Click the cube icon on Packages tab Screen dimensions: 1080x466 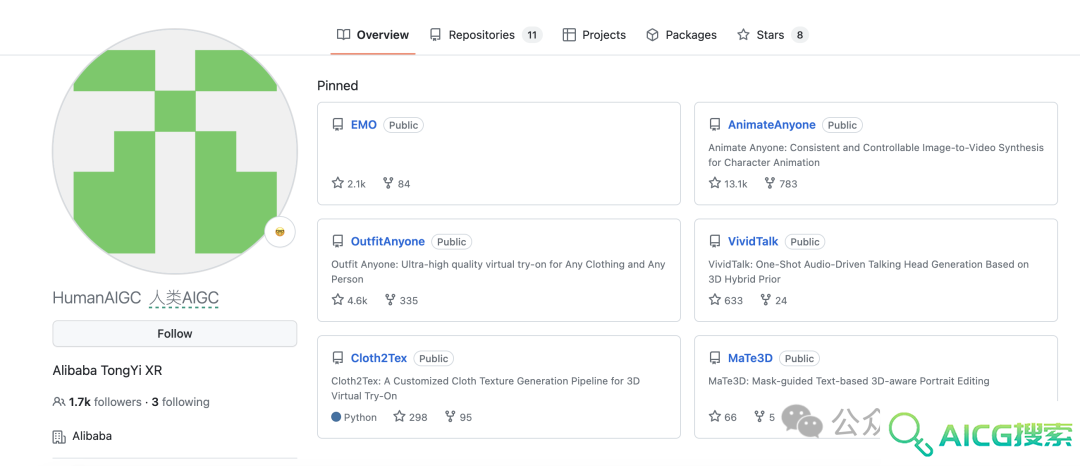click(652, 34)
